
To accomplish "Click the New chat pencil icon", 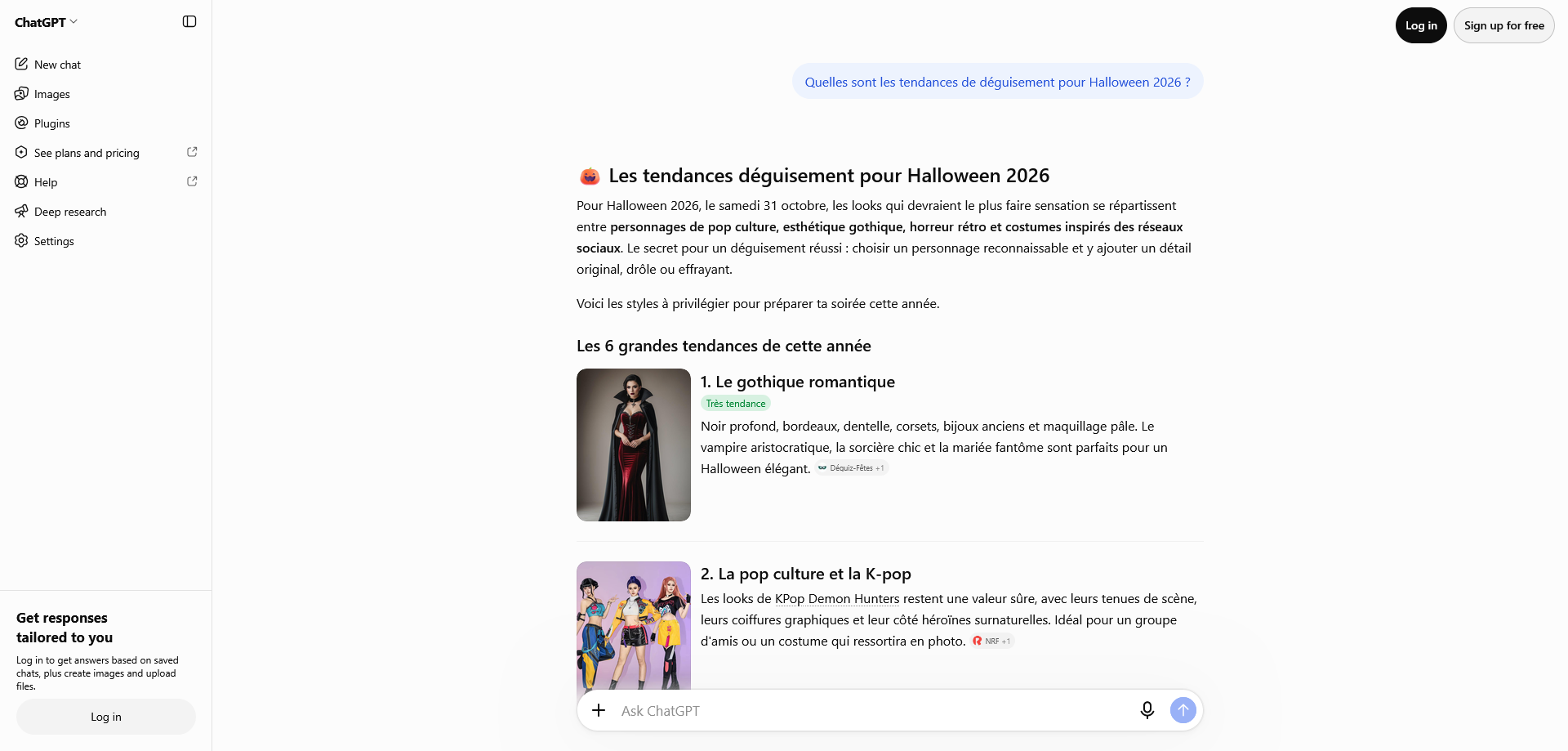I will coord(21,64).
